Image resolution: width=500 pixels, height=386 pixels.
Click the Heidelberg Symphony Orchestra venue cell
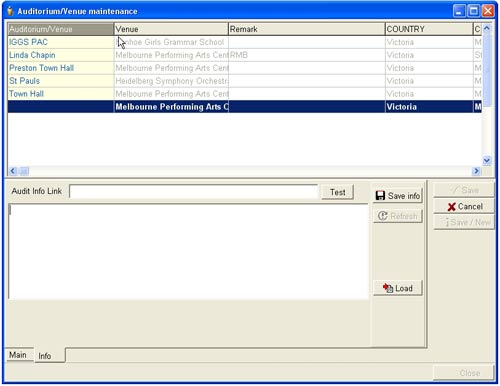171,81
